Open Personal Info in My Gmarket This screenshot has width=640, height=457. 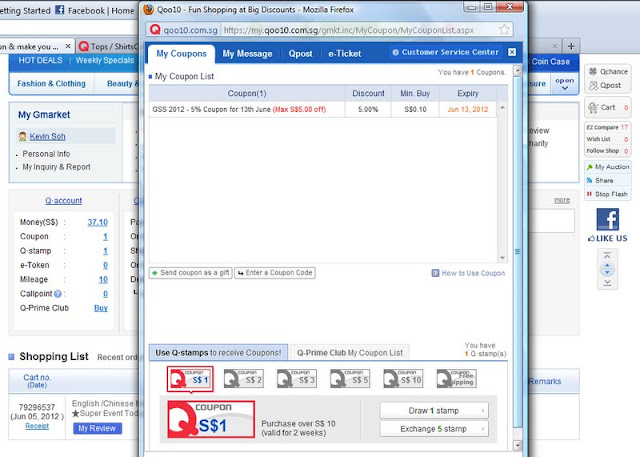(46, 154)
